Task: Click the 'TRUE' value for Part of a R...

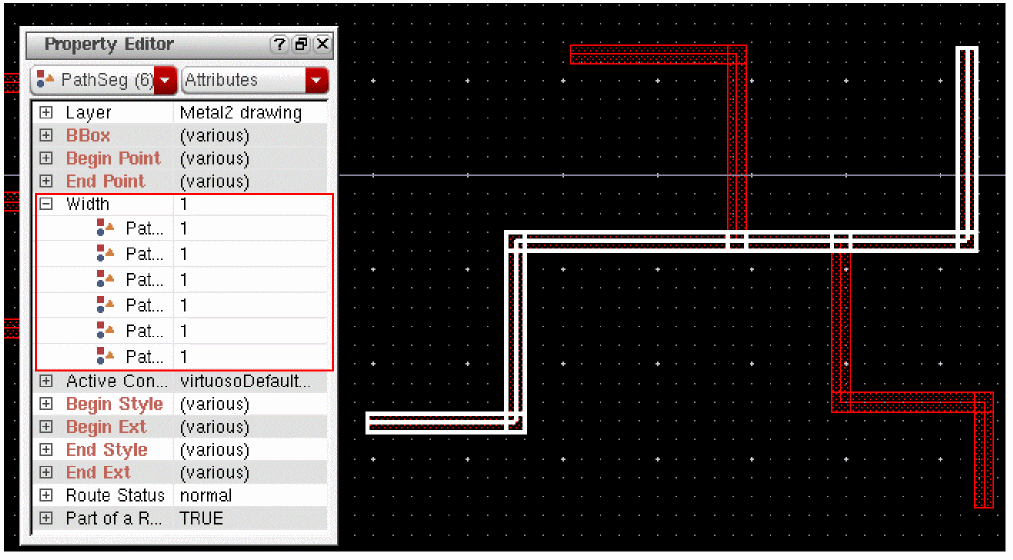Action: coord(202,518)
